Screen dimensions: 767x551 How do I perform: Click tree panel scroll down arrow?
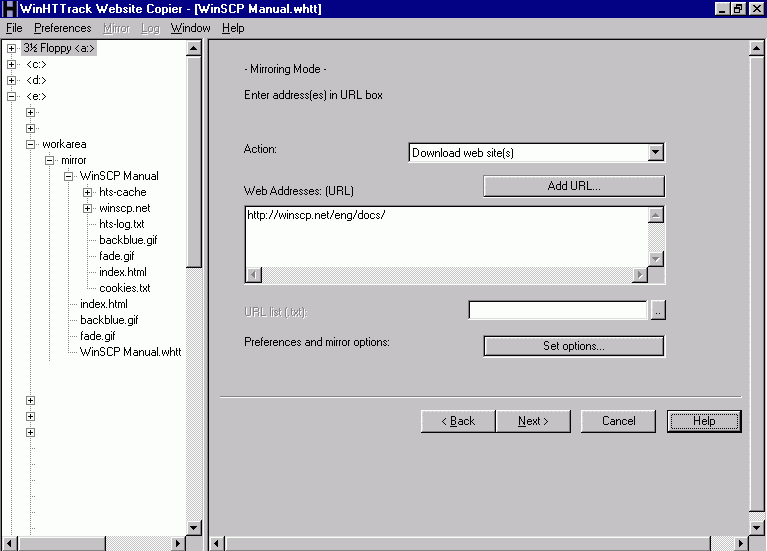point(194,528)
